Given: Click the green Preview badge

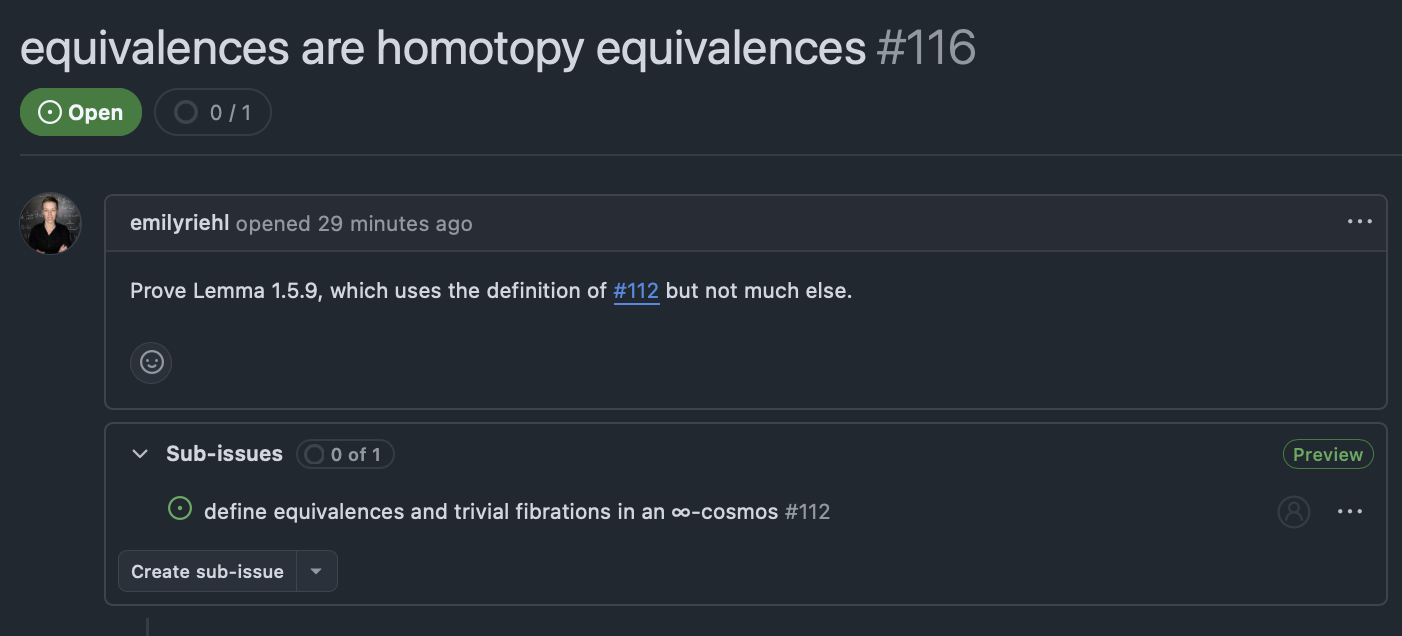Looking at the screenshot, I should click(x=1328, y=455).
